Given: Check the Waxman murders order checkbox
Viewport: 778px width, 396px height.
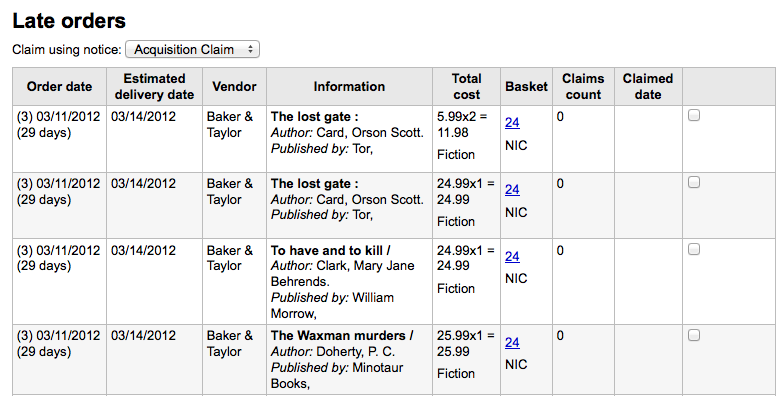Looking at the screenshot, I should coord(694,335).
